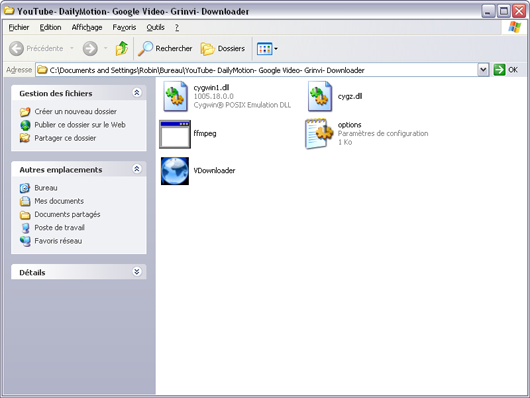
Task: Click the Gestion des fichiers header text
Action: [x=56, y=94]
